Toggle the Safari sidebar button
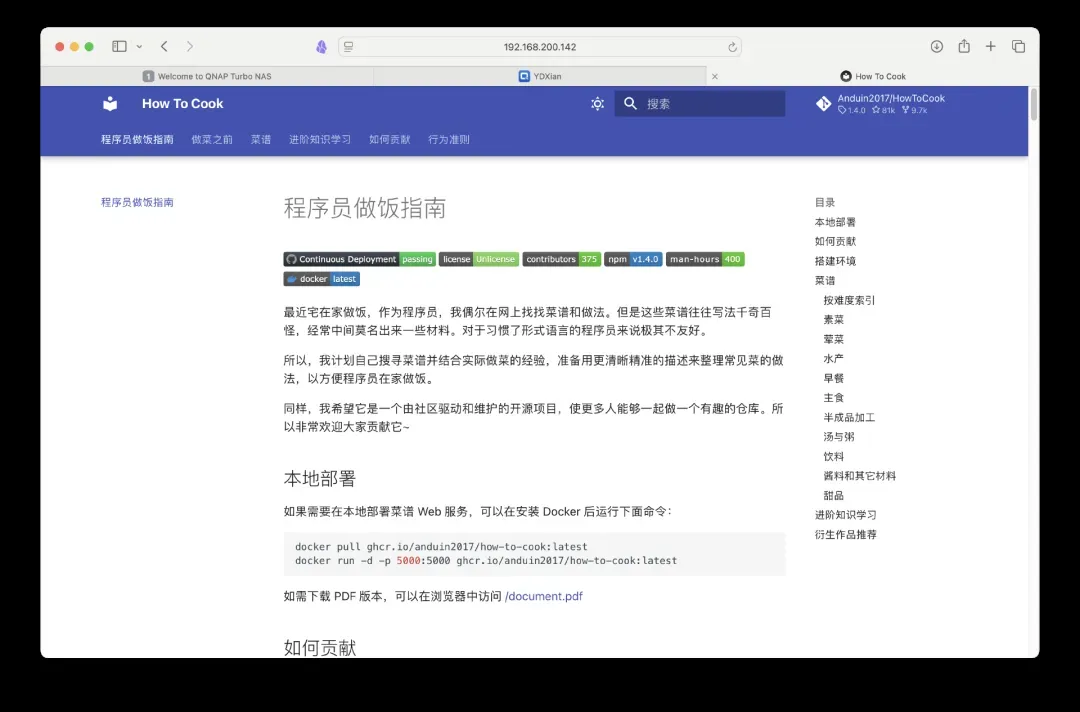 point(119,47)
